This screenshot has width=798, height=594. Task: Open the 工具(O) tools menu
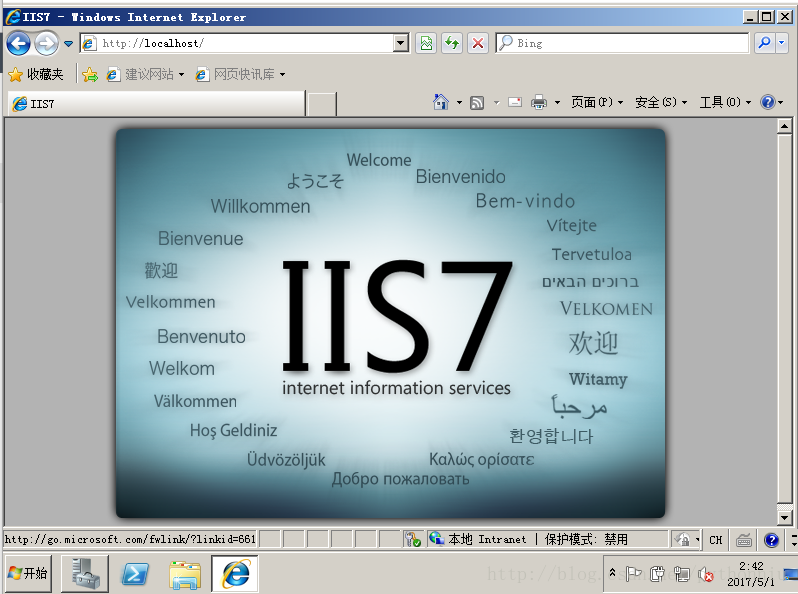[x=725, y=102]
